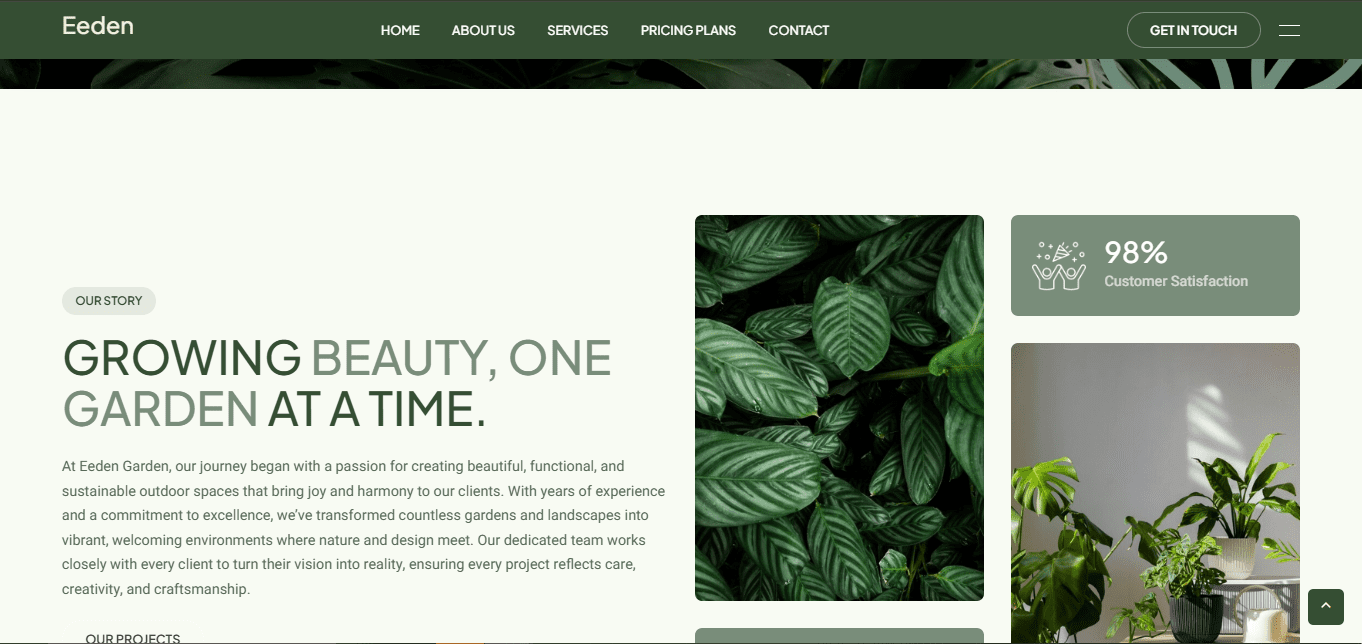Click the customer celebration icon
Screen dimensions: 1362x644
pos(1059,266)
